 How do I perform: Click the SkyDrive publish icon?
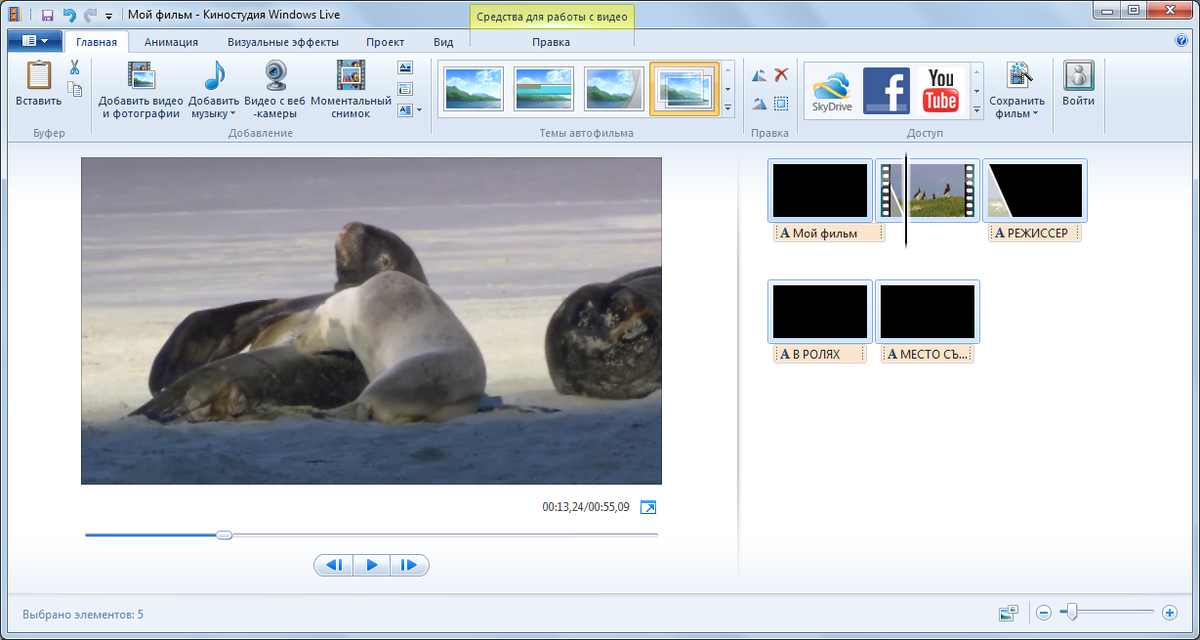click(833, 88)
